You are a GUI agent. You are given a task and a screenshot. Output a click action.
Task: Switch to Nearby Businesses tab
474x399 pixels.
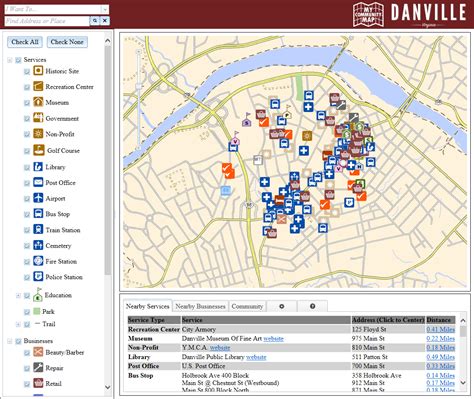point(200,306)
